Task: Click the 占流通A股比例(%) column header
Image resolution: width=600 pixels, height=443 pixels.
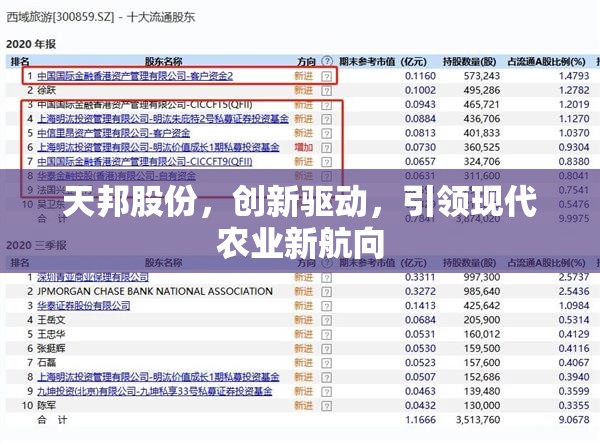Action: tap(547, 61)
